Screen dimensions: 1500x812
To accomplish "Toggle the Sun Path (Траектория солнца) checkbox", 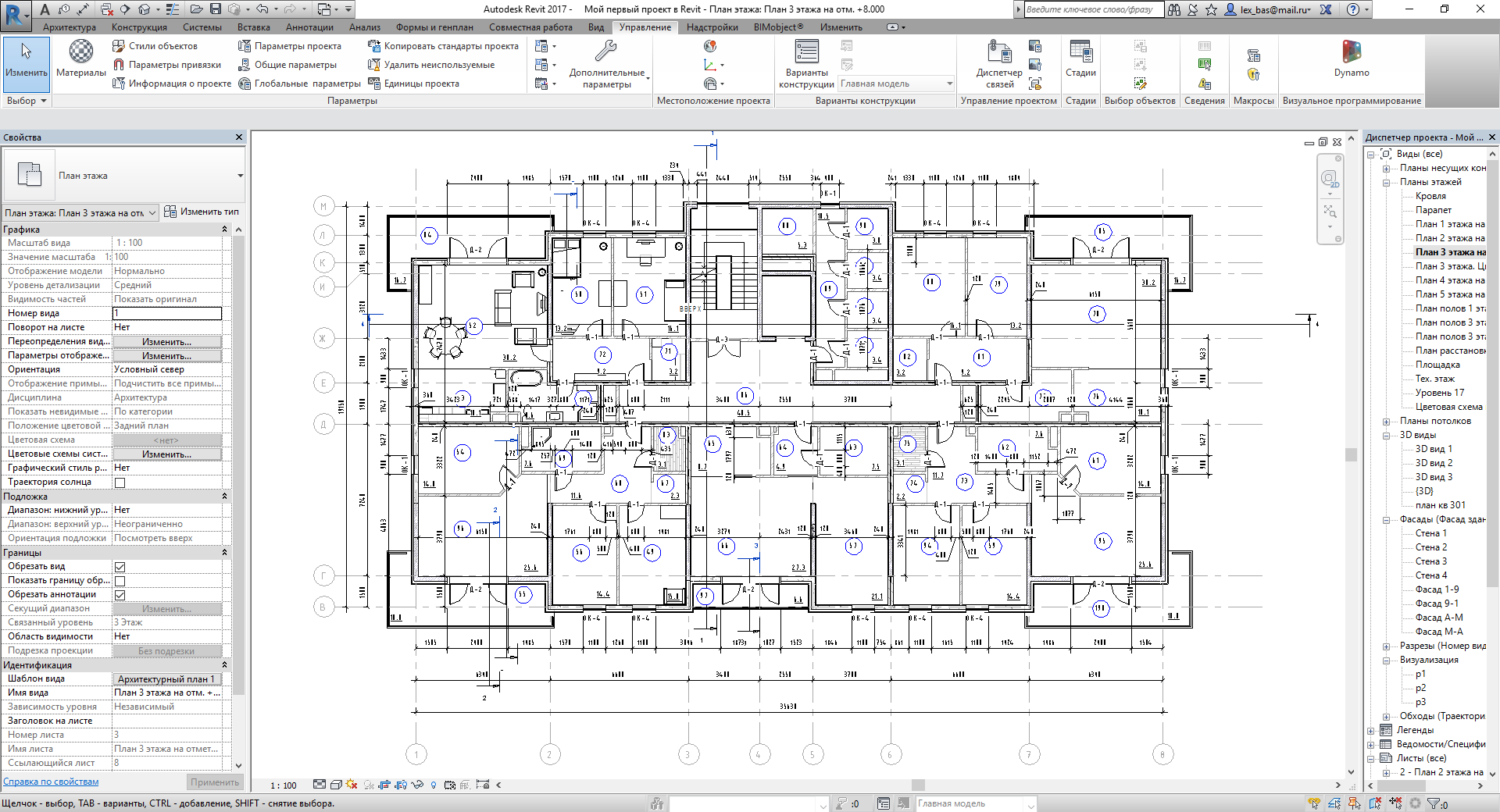I will click(x=120, y=483).
